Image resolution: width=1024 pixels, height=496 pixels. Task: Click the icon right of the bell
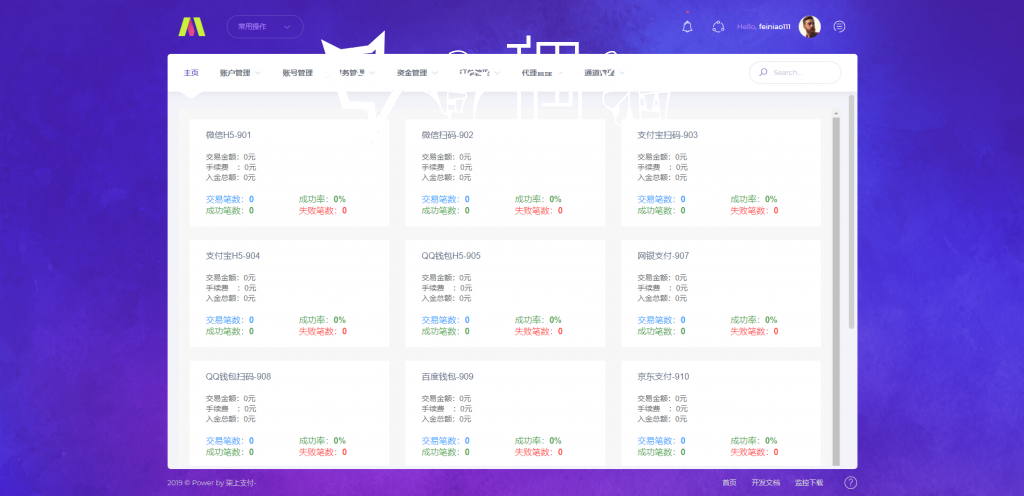click(x=718, y=27)
